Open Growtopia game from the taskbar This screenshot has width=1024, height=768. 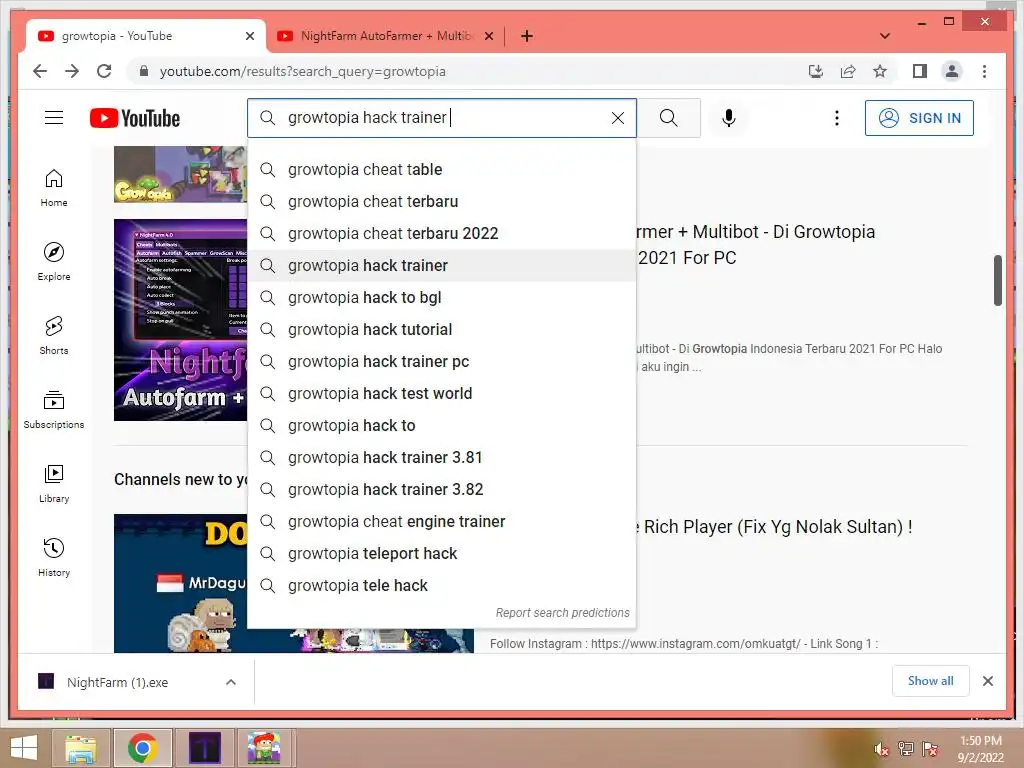pos(264,748)
